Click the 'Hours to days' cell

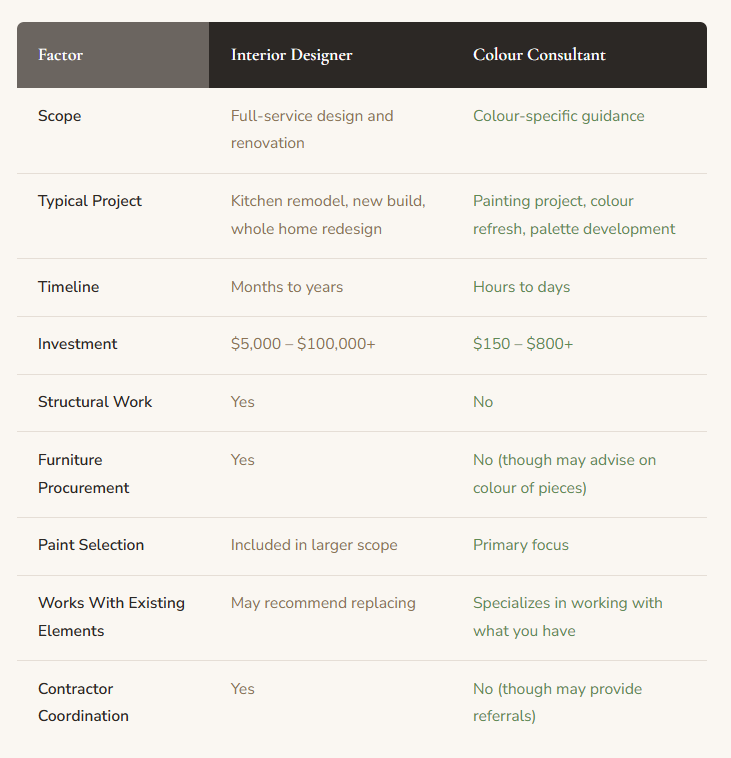[521, 287]
